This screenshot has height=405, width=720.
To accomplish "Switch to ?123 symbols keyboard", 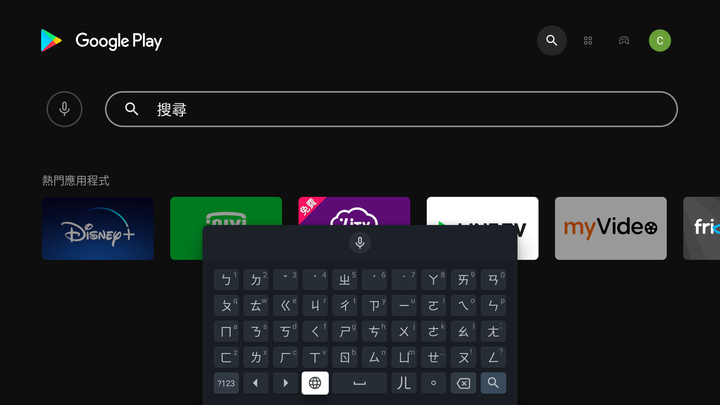I will point(226,383).
